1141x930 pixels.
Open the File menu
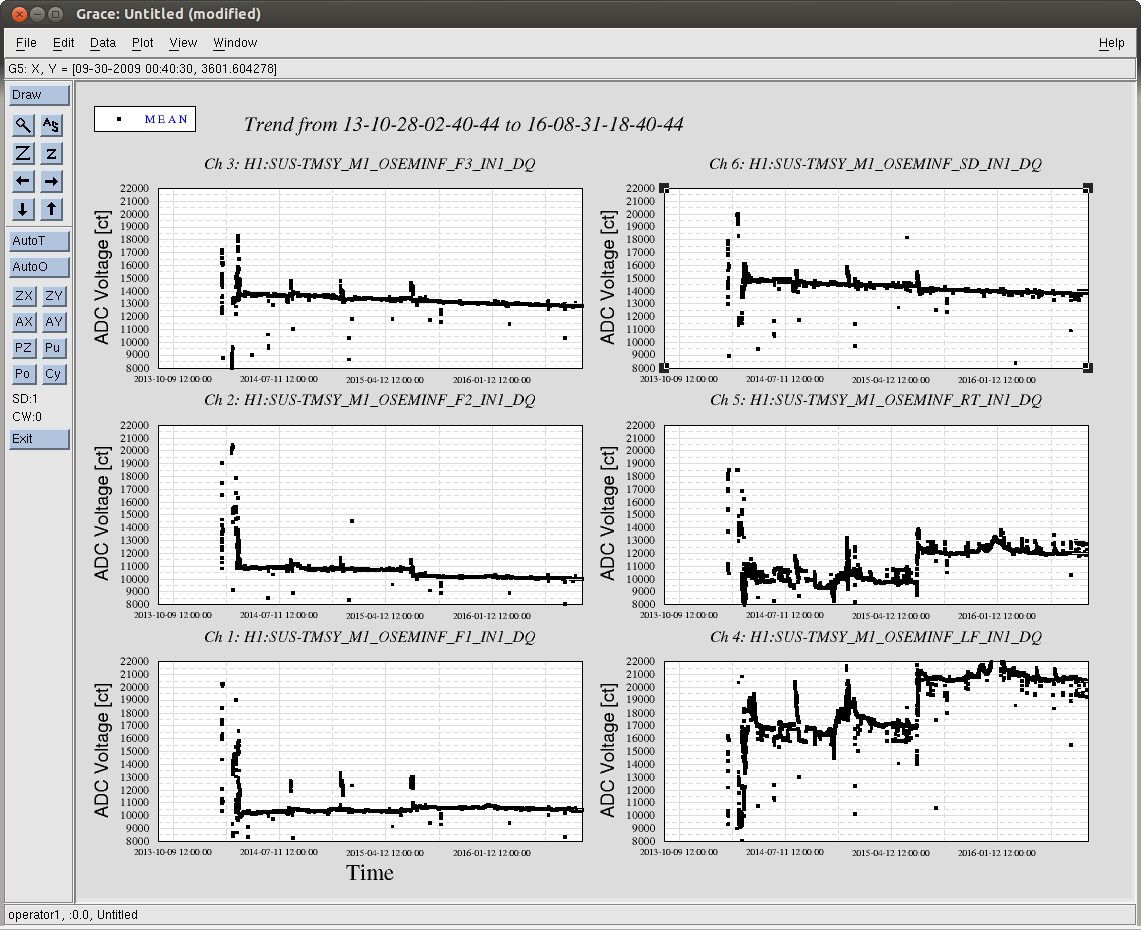26,43
